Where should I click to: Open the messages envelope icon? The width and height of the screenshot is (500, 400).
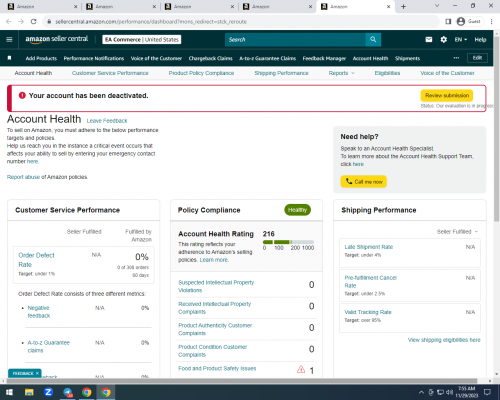click(x=429, y=39)
